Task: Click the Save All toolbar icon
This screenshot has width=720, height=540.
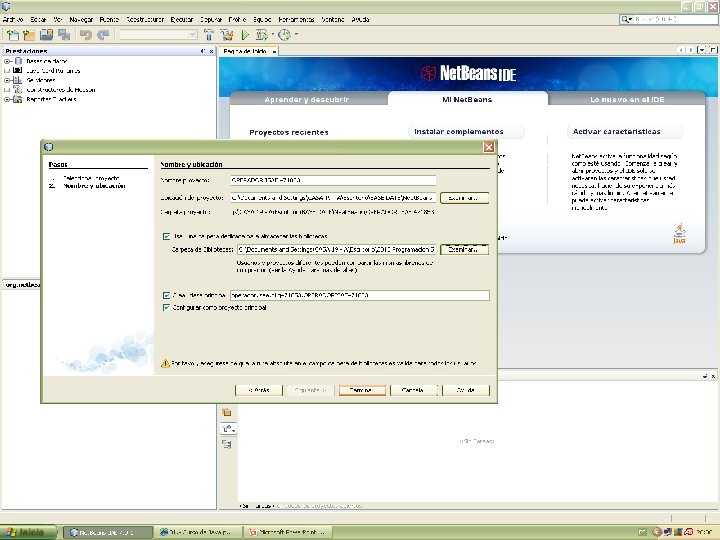Action: pos(64,34)
